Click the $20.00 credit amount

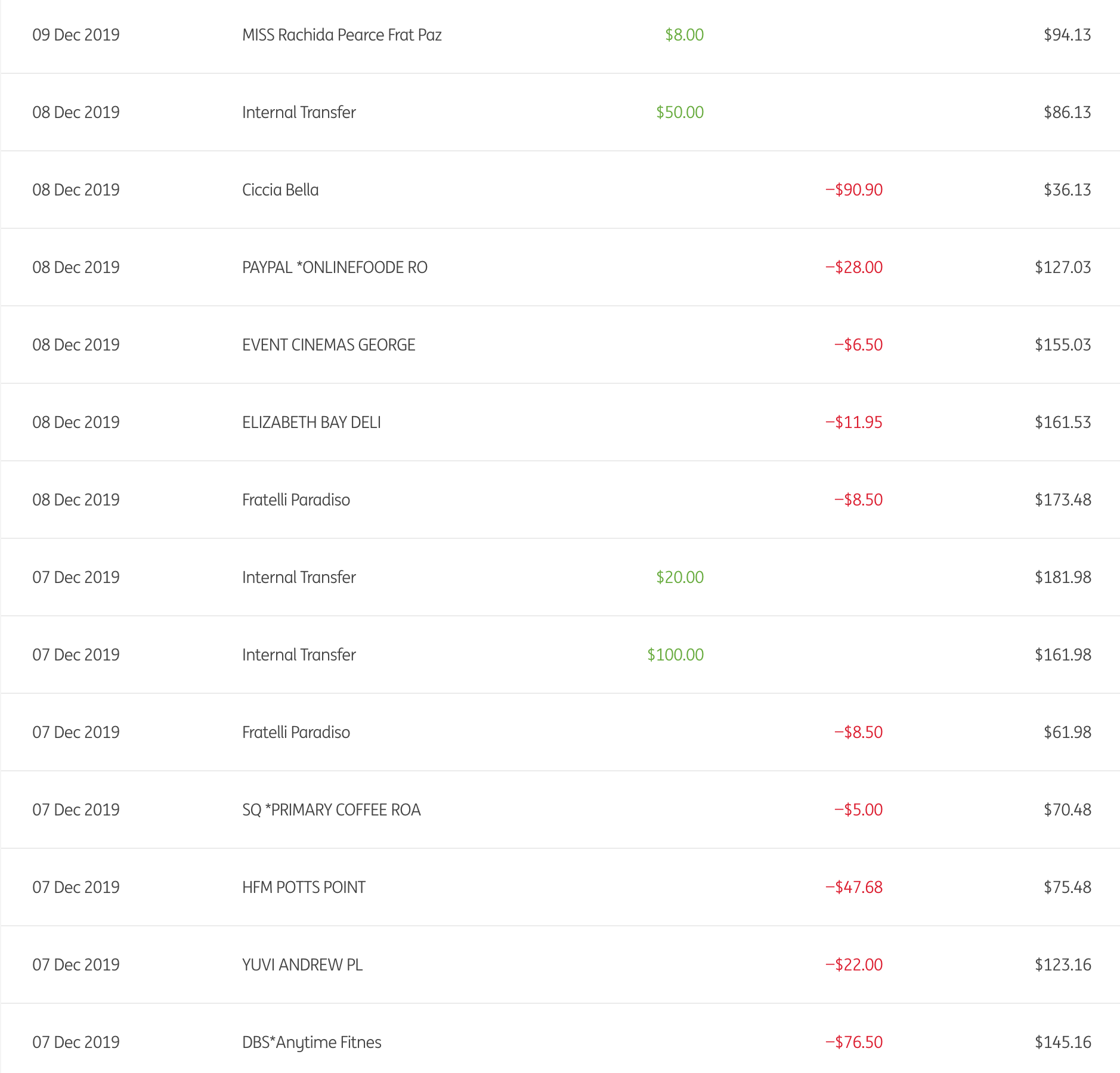pyautogui.click(x=680, y=578)
